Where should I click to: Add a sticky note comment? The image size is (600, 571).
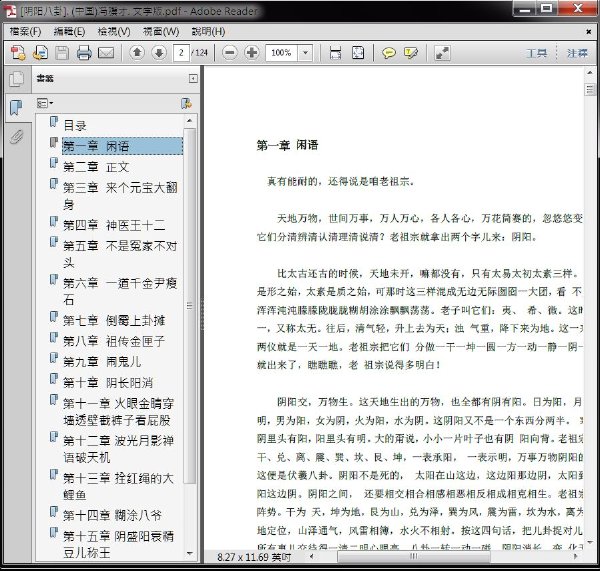pyautogui.click(x=389, y=53)
